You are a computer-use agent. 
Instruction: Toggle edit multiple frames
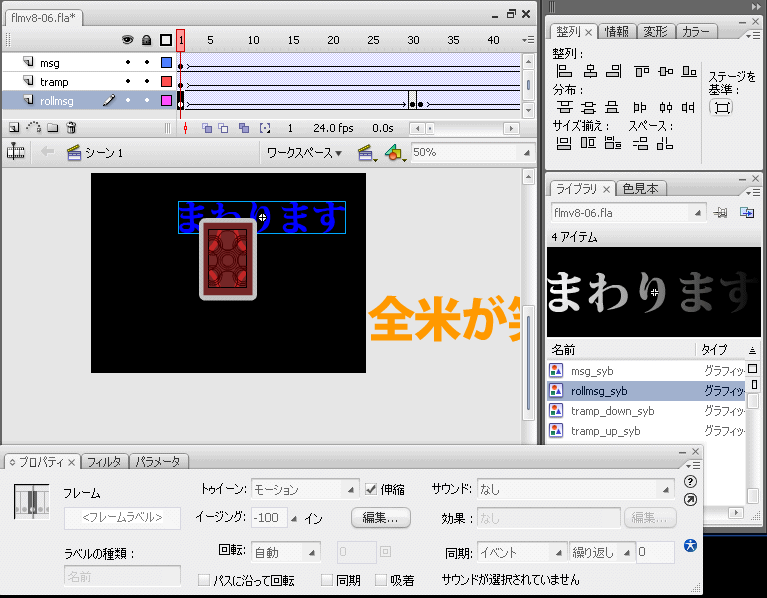244,128
